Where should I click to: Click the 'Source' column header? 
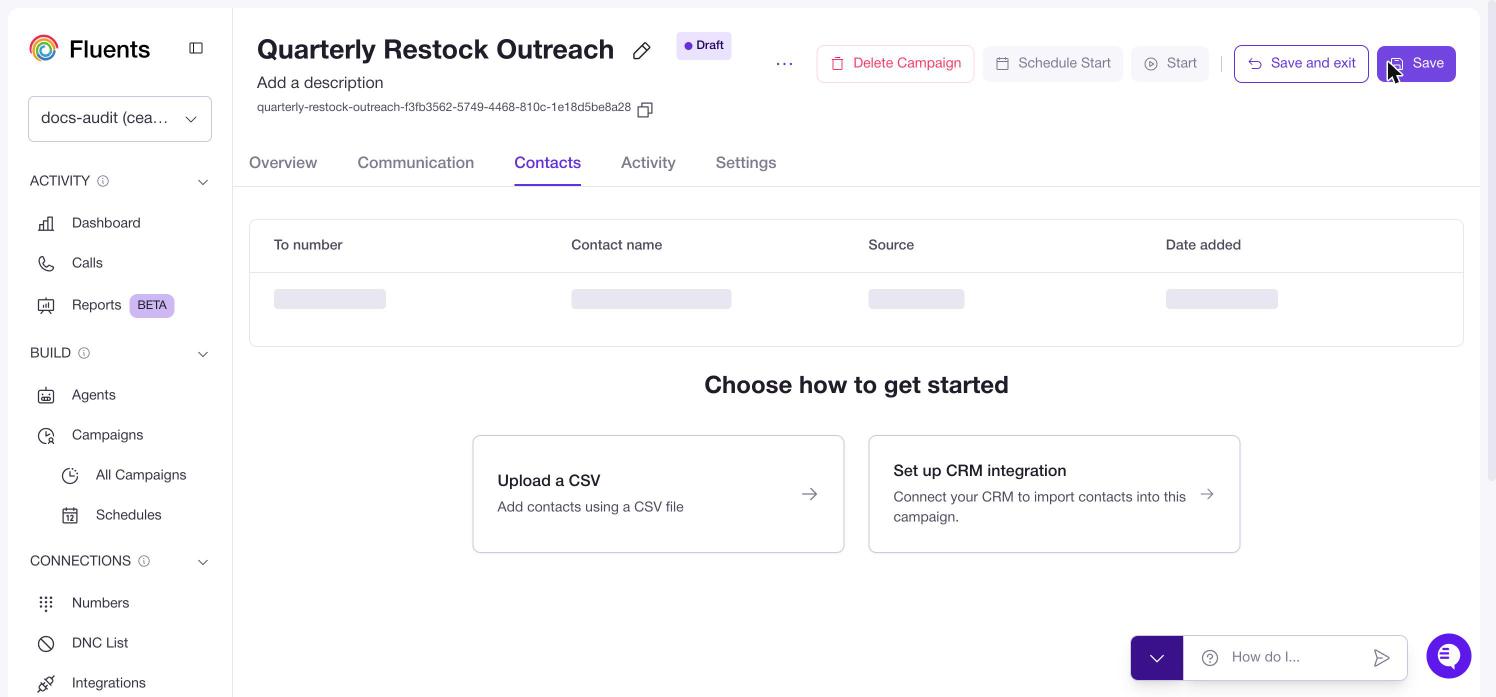(x=891, y=245)
